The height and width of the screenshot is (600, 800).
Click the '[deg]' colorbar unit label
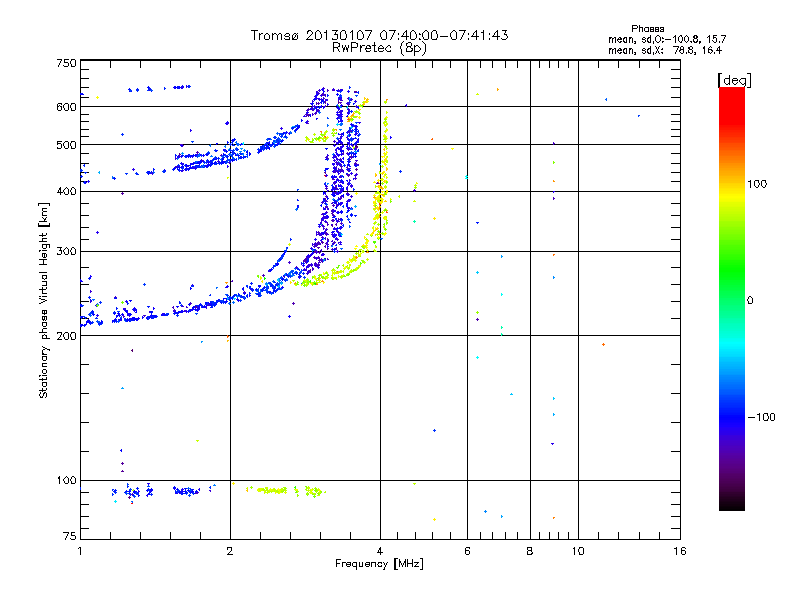[x=734, y=80]
